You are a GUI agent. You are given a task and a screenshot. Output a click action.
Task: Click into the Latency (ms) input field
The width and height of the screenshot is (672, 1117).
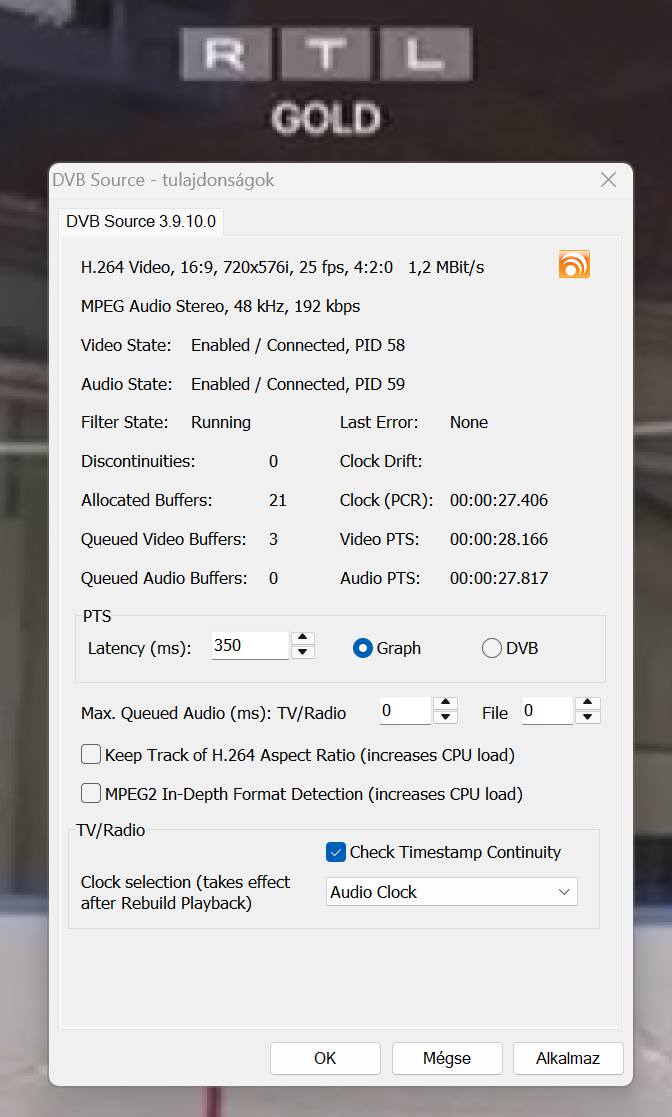(x=250, y=646)
